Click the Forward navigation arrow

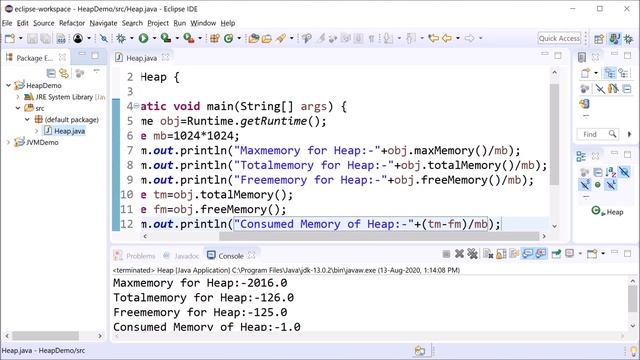click(x=469, y=38)
